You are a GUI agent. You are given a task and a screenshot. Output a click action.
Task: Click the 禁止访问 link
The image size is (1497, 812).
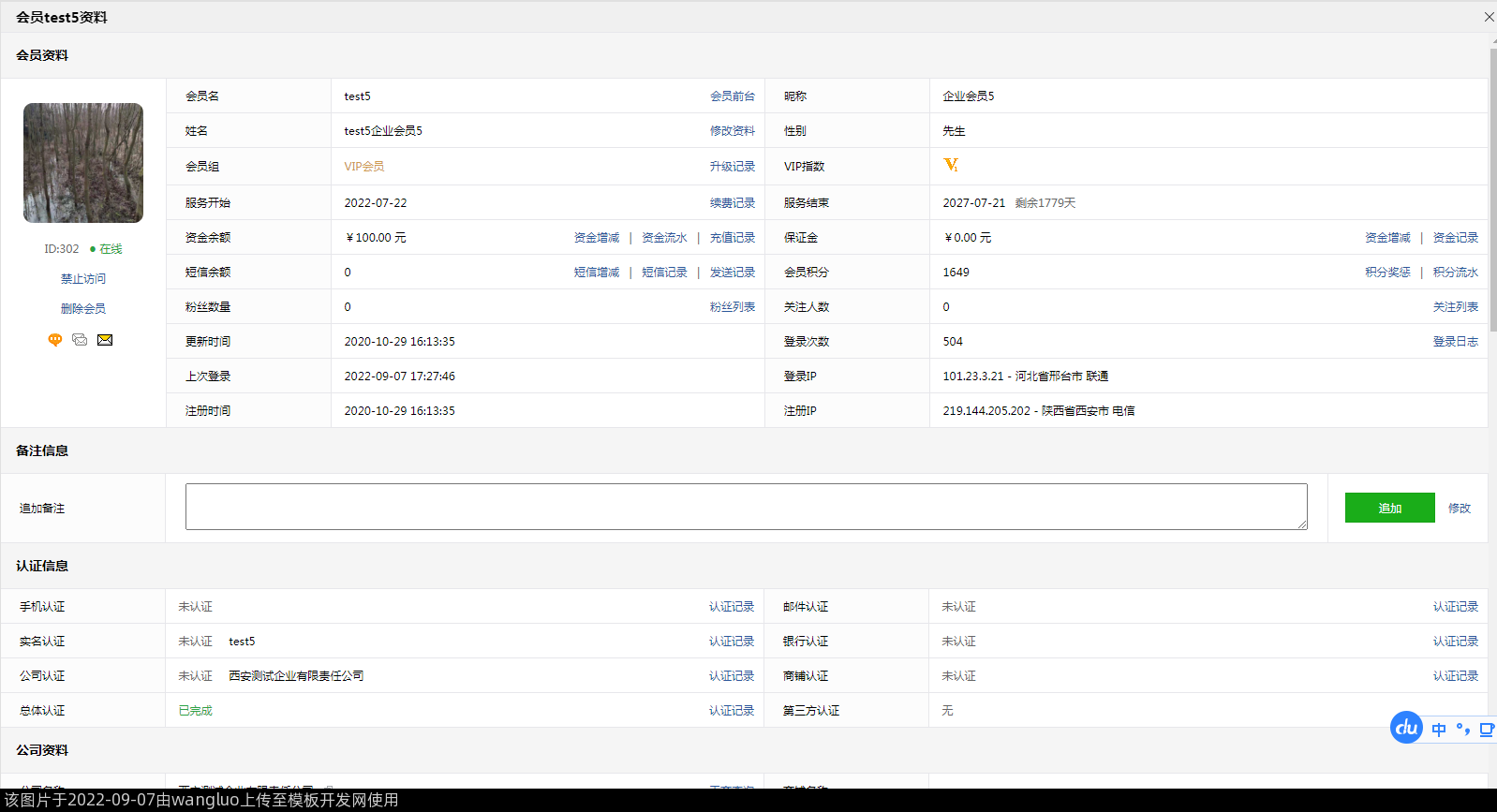(83, 279)
